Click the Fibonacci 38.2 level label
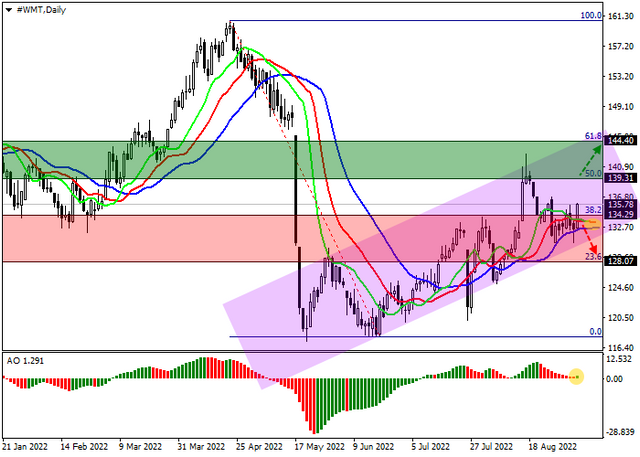The image size is (640, 457). [x=593, y=210]
